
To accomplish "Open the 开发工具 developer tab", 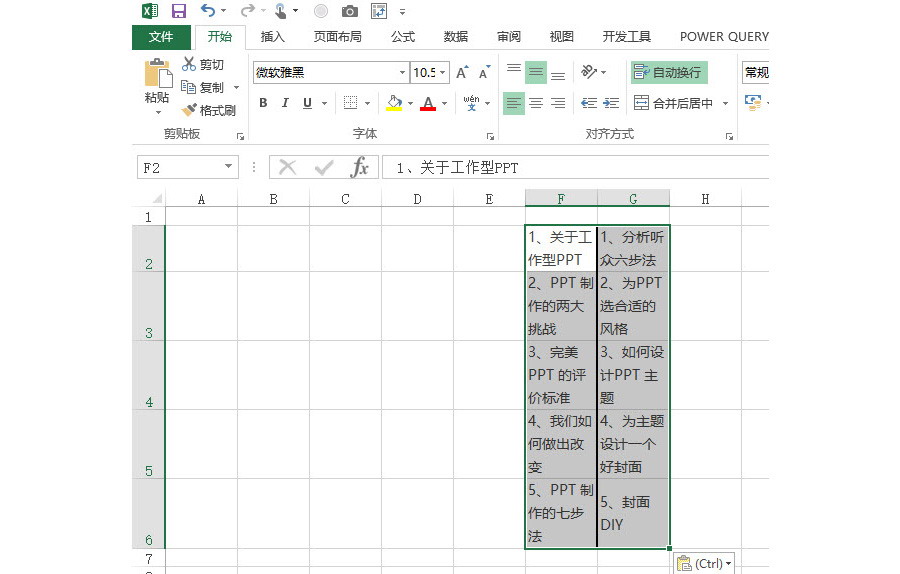I will (x=626, y=37).
